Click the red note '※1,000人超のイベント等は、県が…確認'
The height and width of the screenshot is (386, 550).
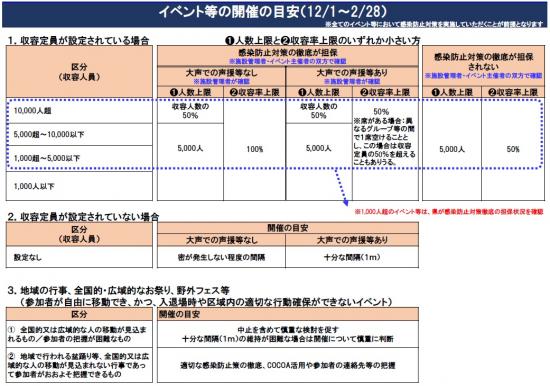449,212
